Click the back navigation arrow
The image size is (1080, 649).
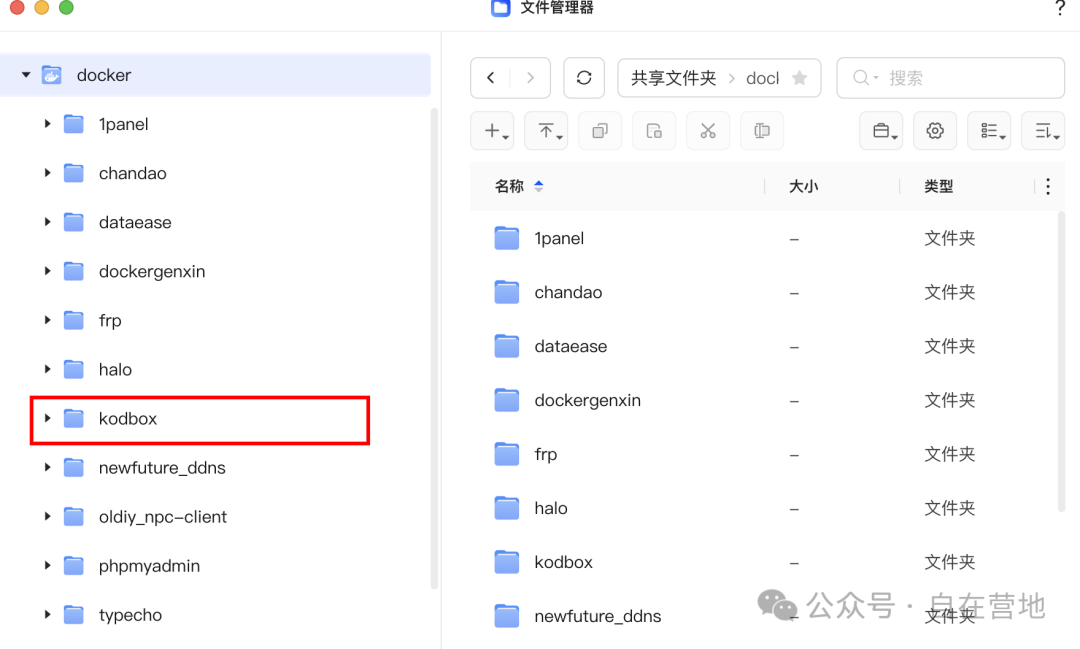point(491,78)
